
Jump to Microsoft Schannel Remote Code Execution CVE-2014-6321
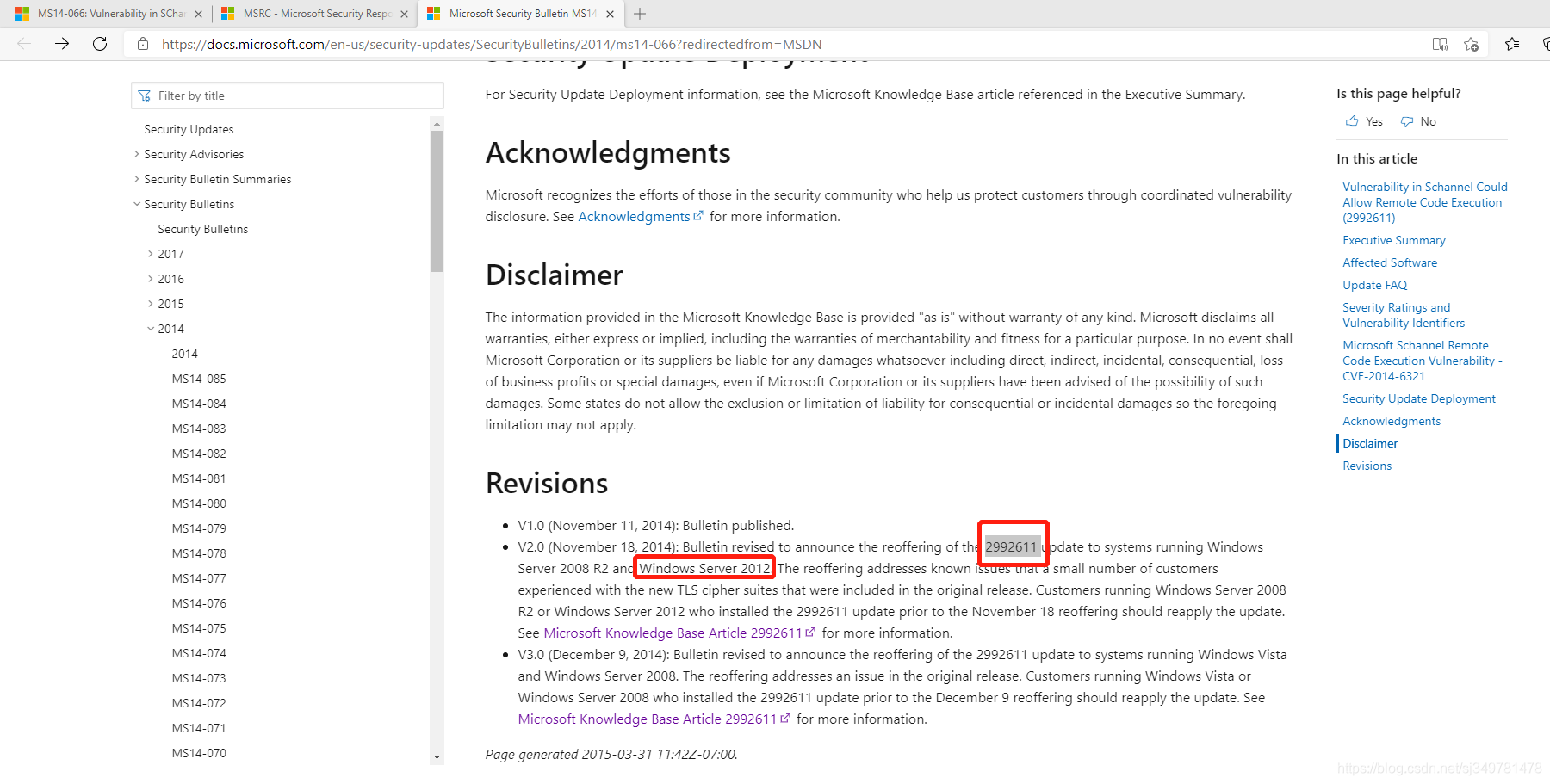tap(1423, 361)
